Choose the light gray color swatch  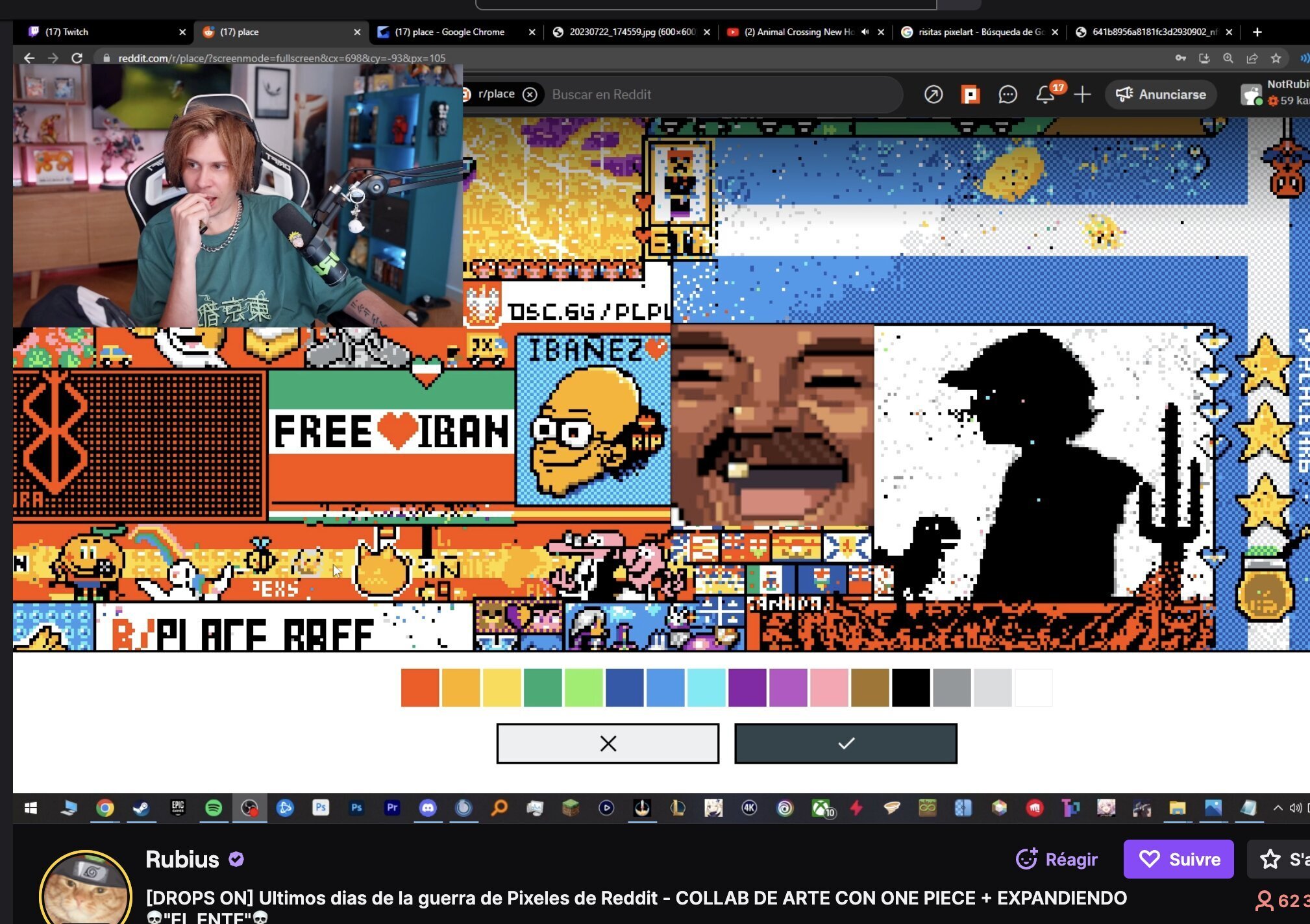click(993, 688)
